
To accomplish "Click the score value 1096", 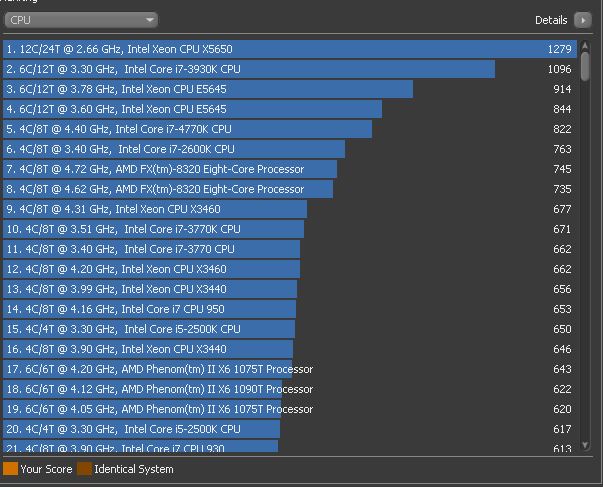I will 560,69.
